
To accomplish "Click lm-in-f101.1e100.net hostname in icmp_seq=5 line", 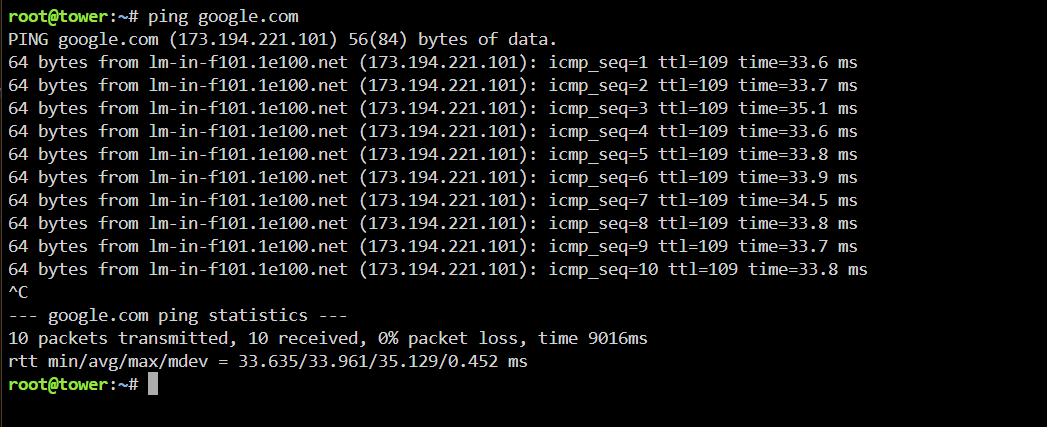I will (248, 154).
